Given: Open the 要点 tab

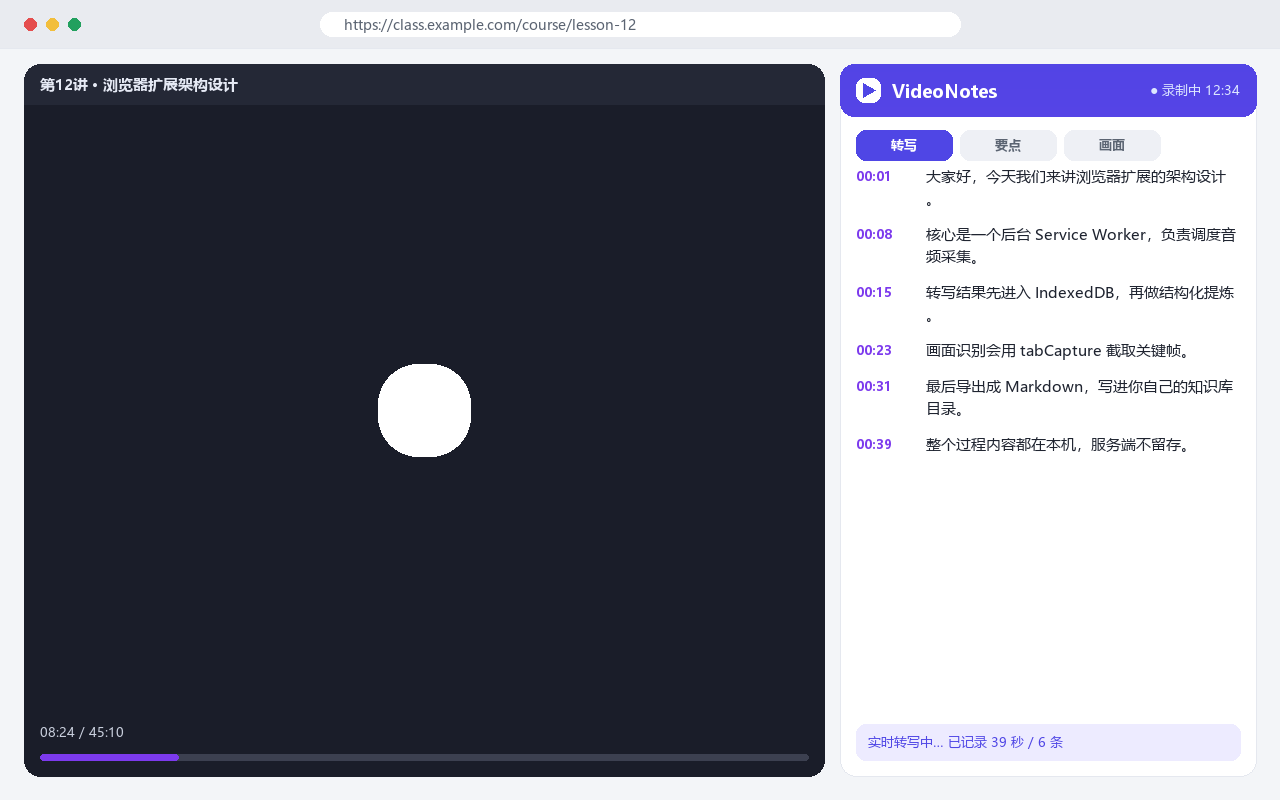Looking at the screenshot, I should click(1008, 145).
